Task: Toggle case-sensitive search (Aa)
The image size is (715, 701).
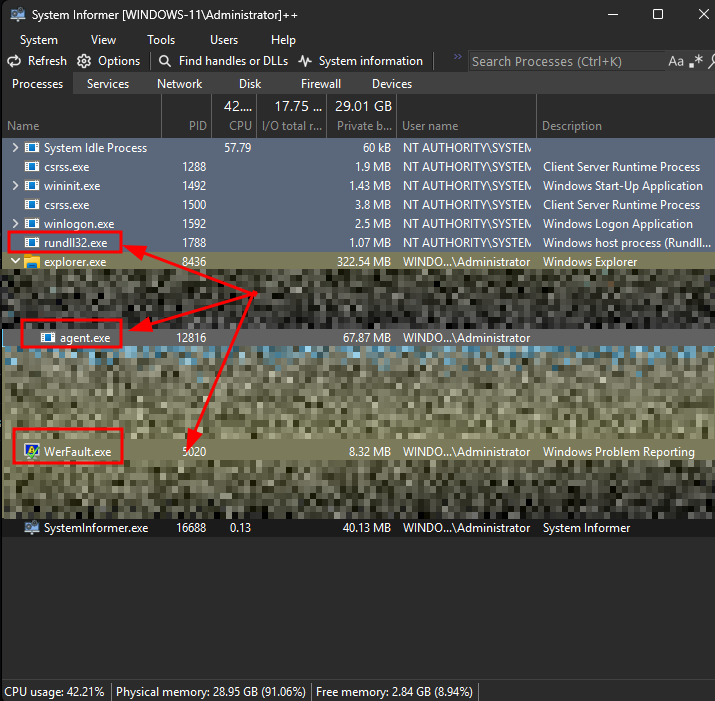Action: point(676,61)
